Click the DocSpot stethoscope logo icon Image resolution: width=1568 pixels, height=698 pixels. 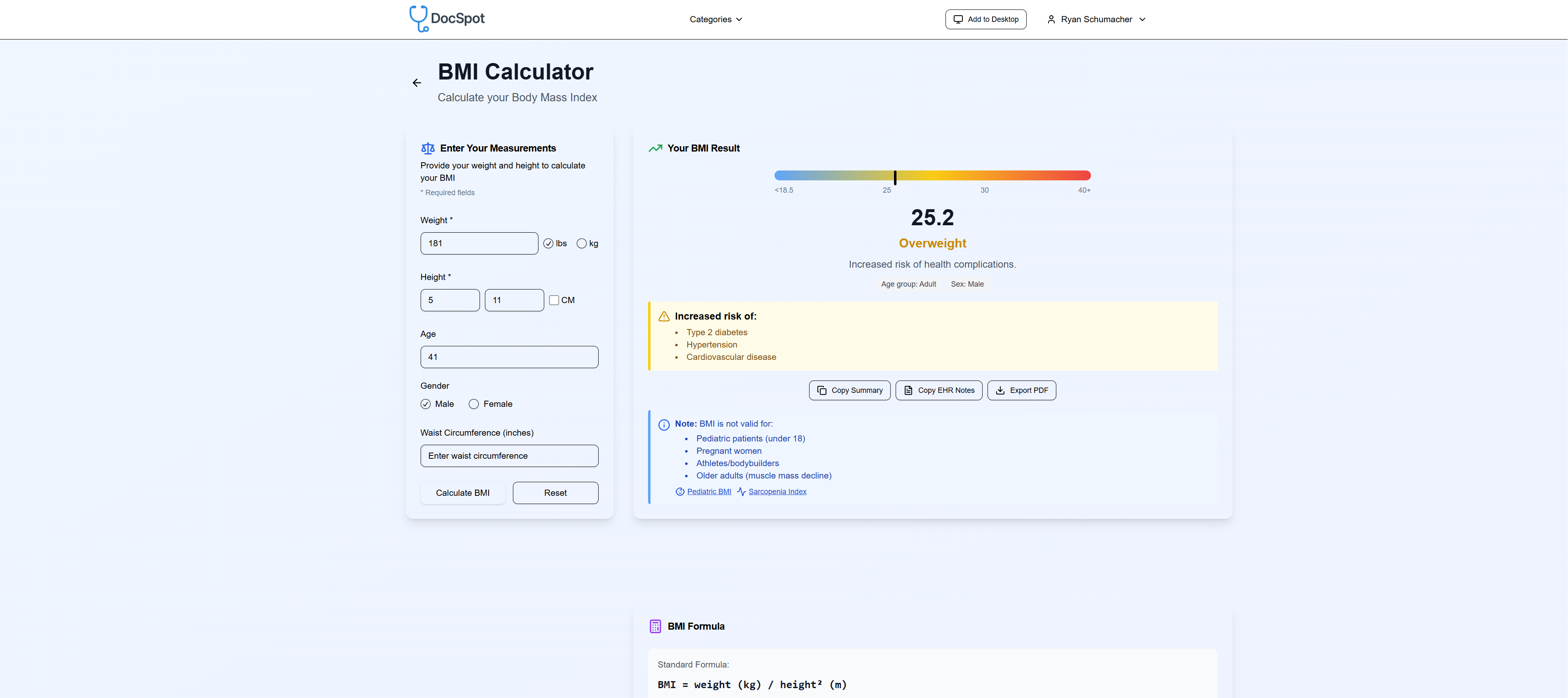tap(418, 19)
